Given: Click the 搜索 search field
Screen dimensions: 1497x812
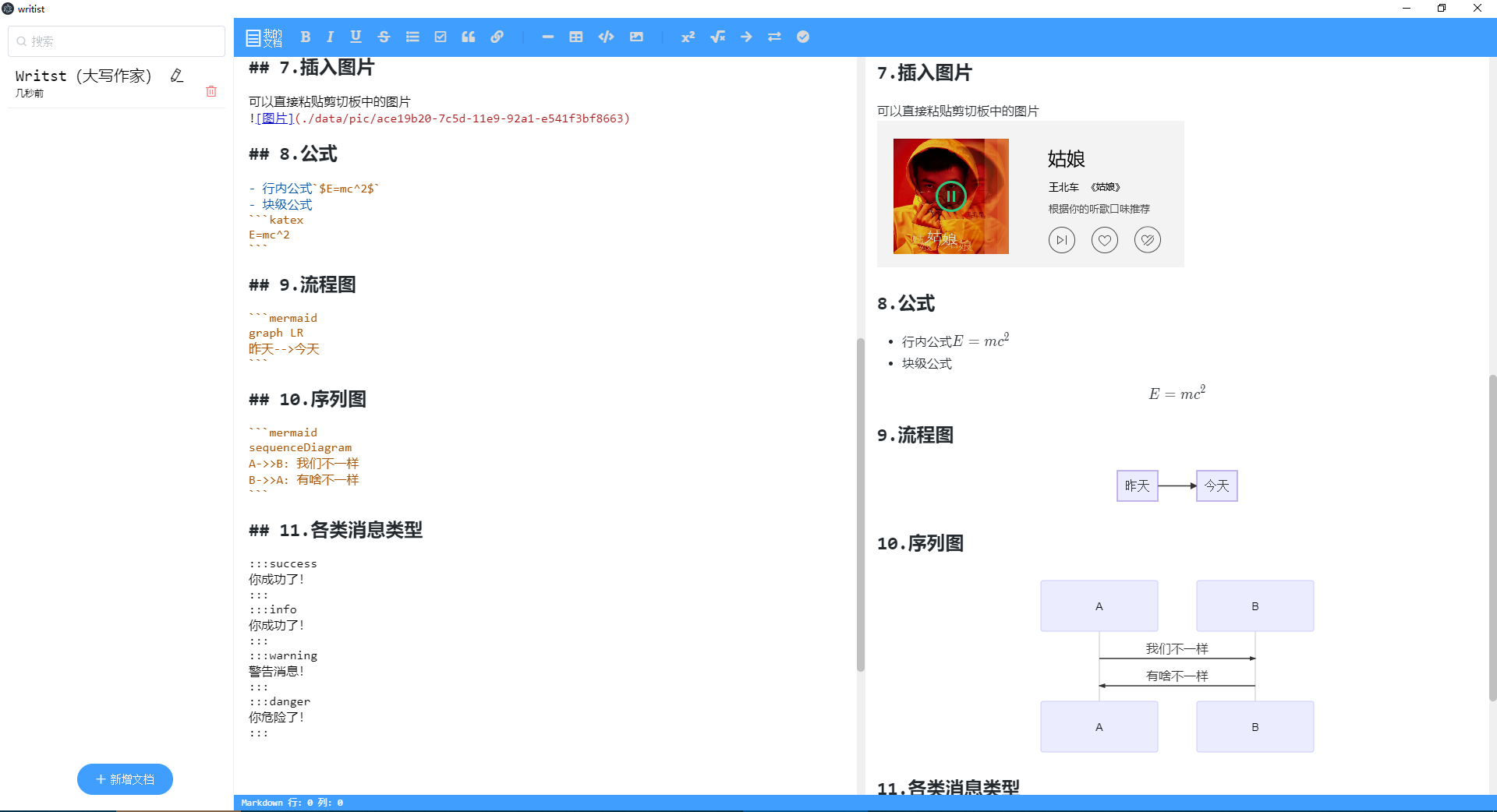Looking at the screenshot, I should click(x=117, y=41).
